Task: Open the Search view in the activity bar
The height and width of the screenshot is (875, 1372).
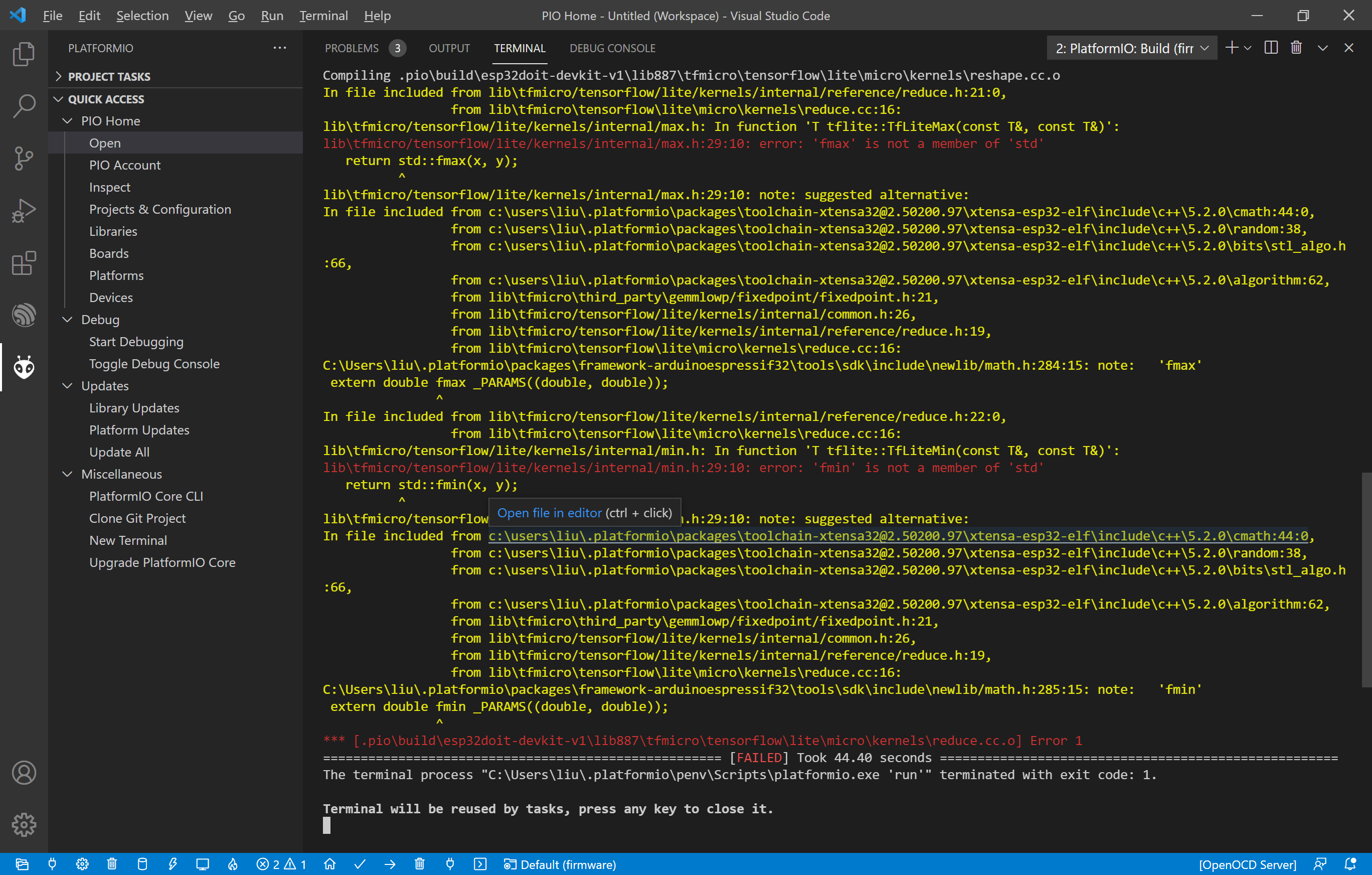Action: click(24, 105)
